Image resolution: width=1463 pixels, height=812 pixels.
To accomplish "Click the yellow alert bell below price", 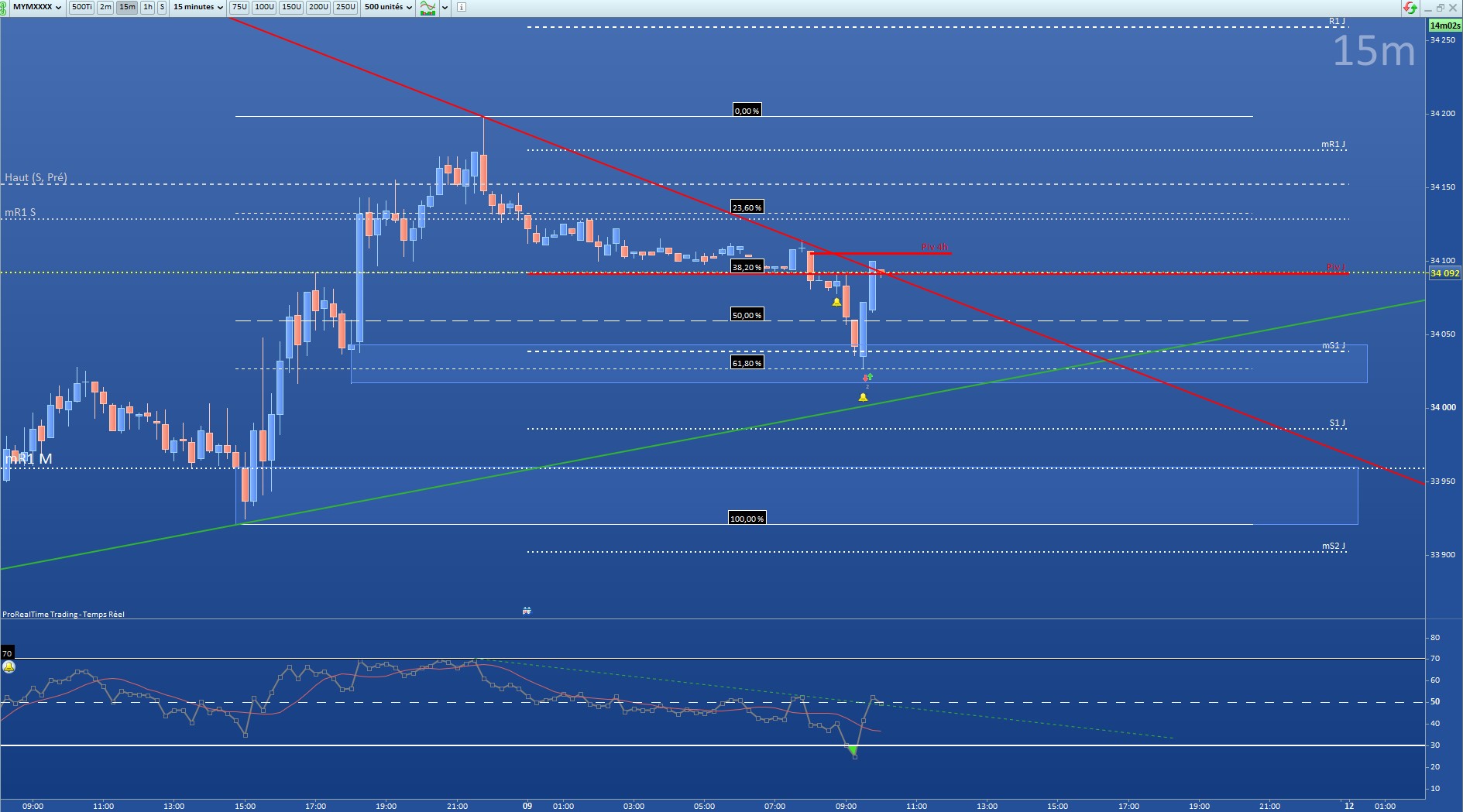I will [863, 397].
